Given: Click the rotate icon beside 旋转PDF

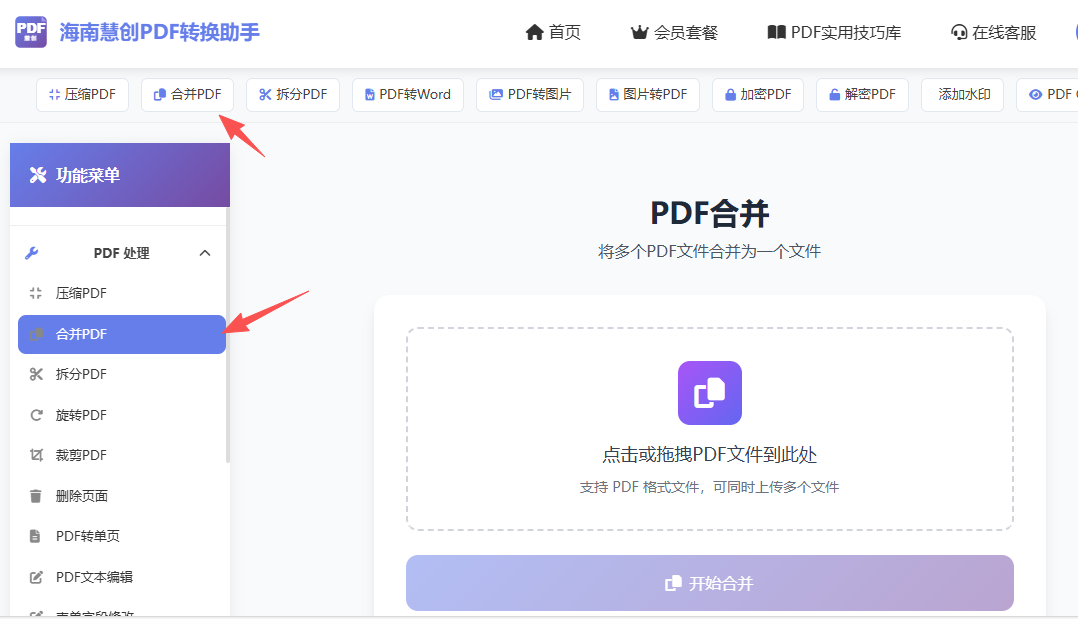Looking at the screenshot, I should click(x=36, y=415).
